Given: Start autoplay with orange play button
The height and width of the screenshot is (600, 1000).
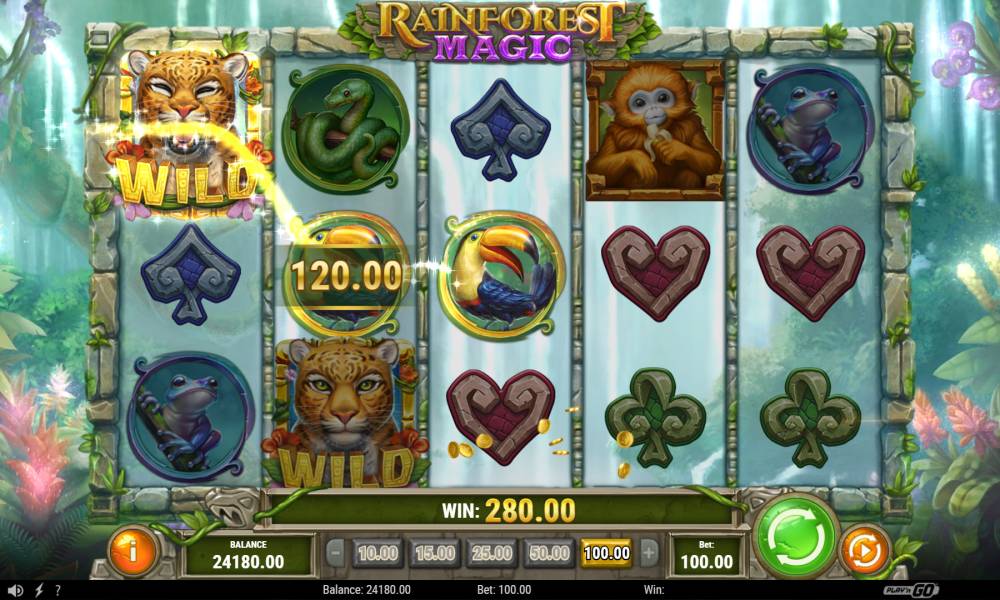Looking at the screenshot, I should click(865, 550).
